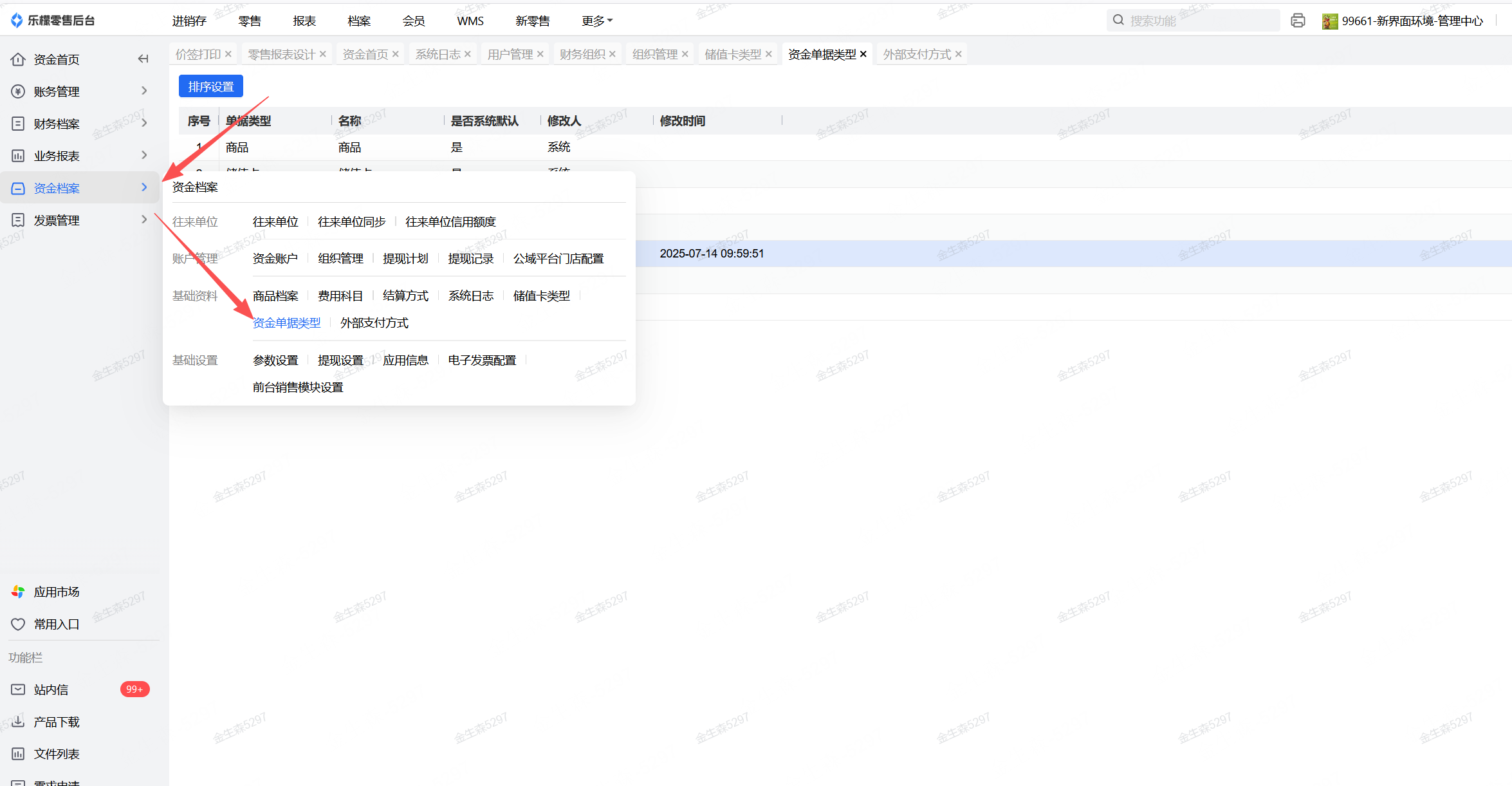Viewport: 1512px width, 786px height.
Task: Click the 资金首页 home icon
Action: tap(18, 59)
